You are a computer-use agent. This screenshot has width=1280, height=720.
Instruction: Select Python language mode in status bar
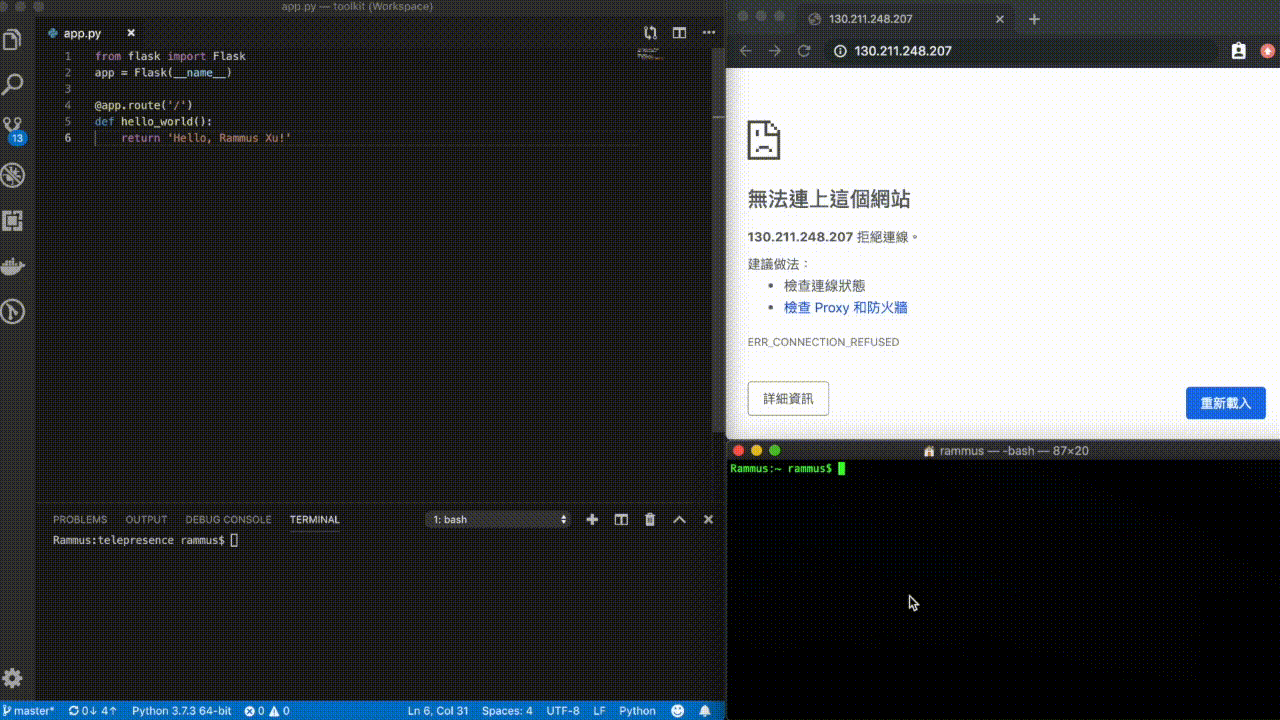coord(637,711)
